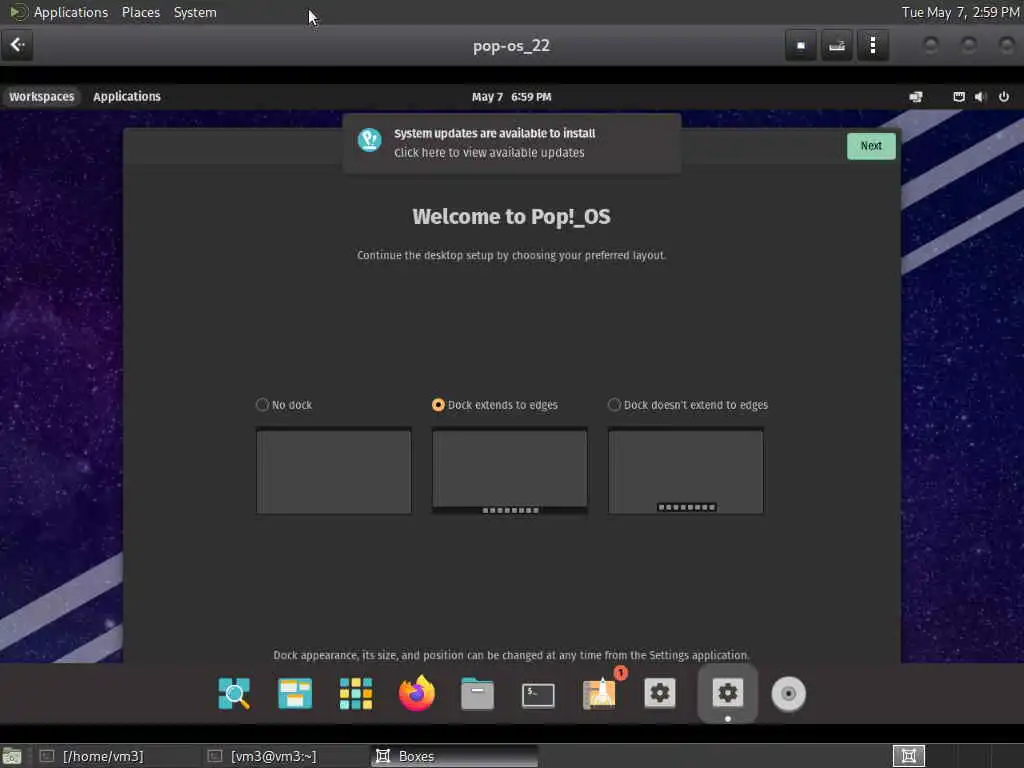Launch Firefox from the dock

pyautogui.click(x=417, y=694)
